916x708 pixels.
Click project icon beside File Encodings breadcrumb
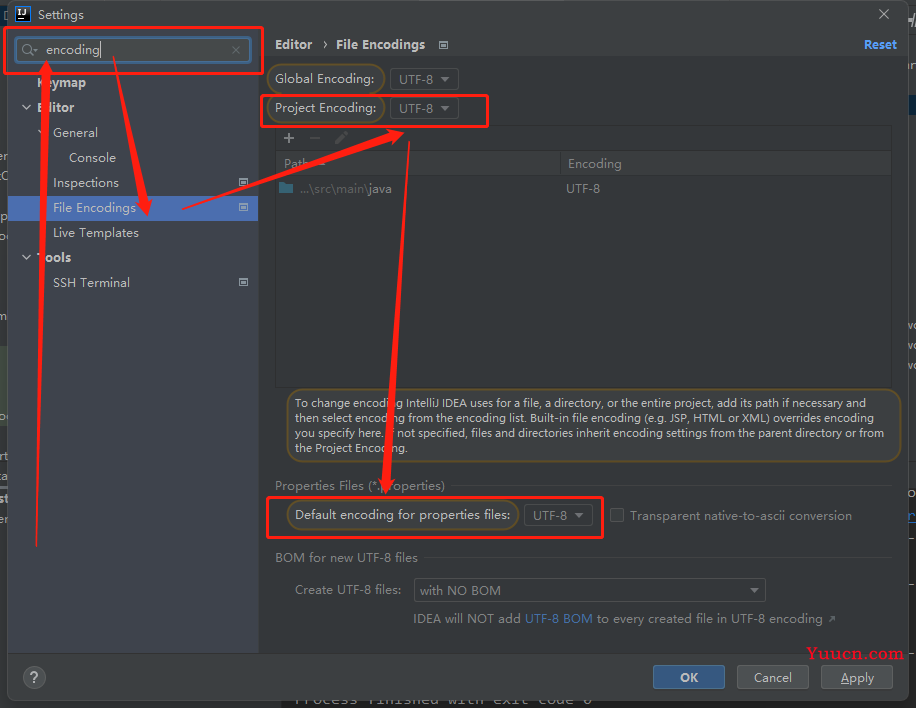pyautogui.click(x=443, y=45)
